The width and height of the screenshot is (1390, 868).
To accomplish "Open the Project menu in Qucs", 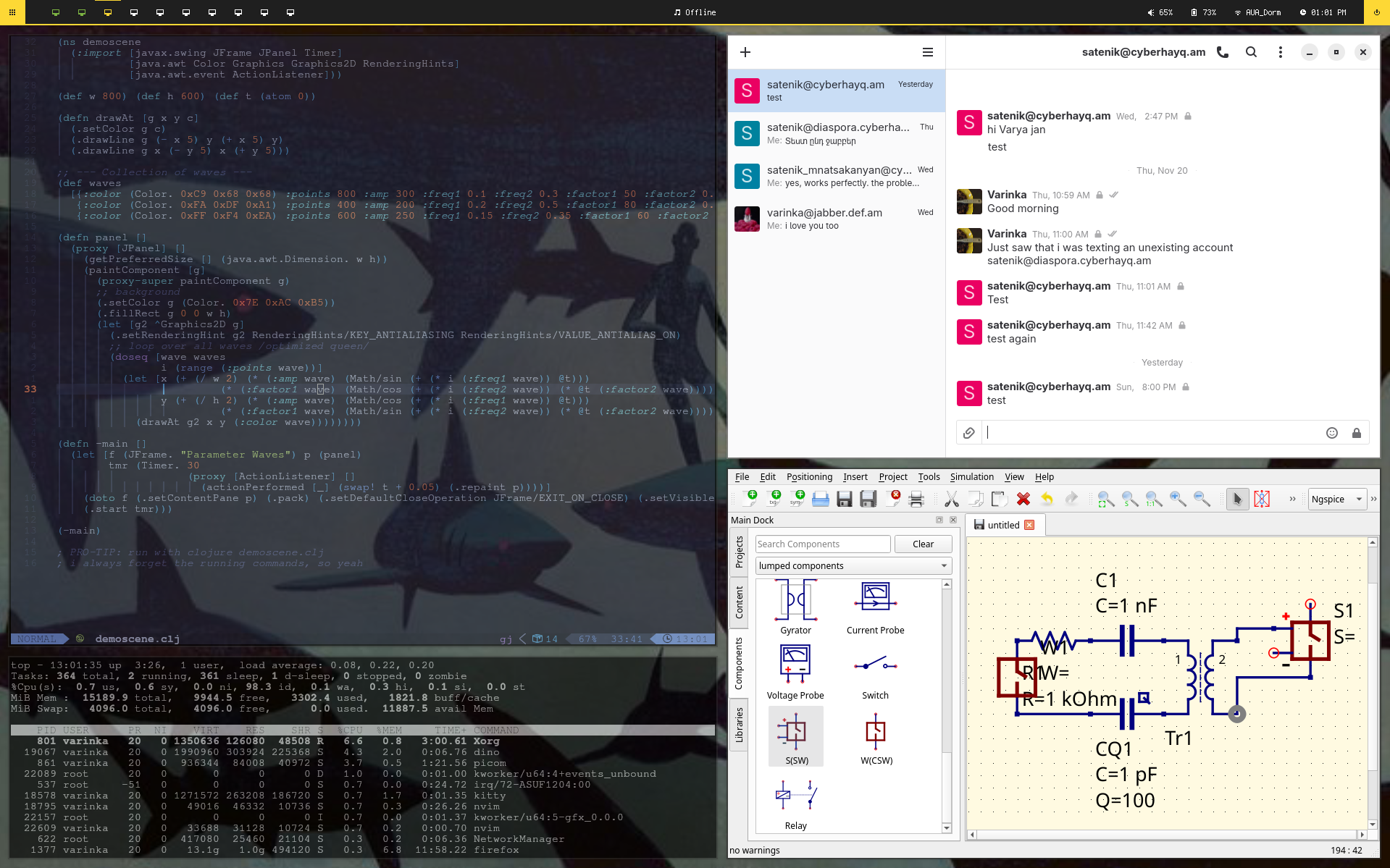I will tap(893, 477).
